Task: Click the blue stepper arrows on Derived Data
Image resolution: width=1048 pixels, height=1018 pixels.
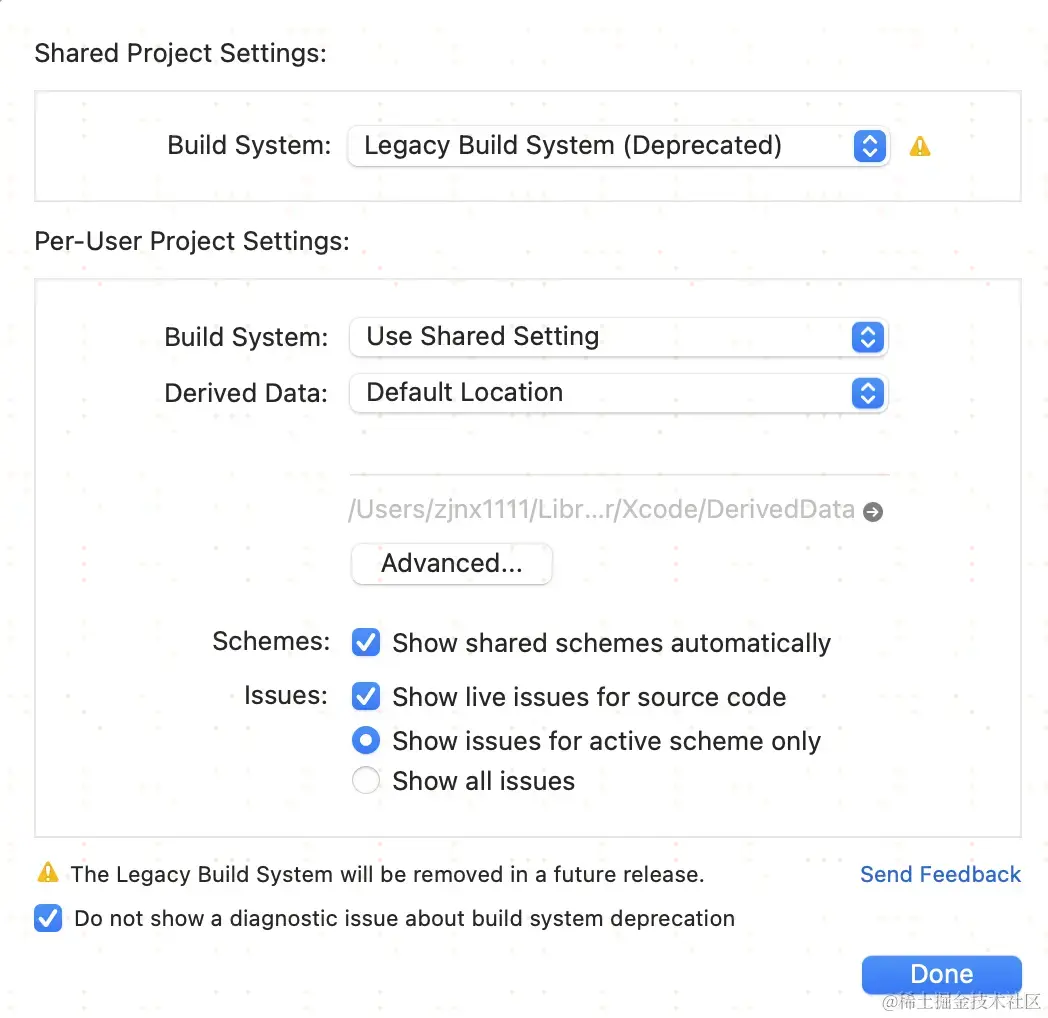Action: (868, 393)
